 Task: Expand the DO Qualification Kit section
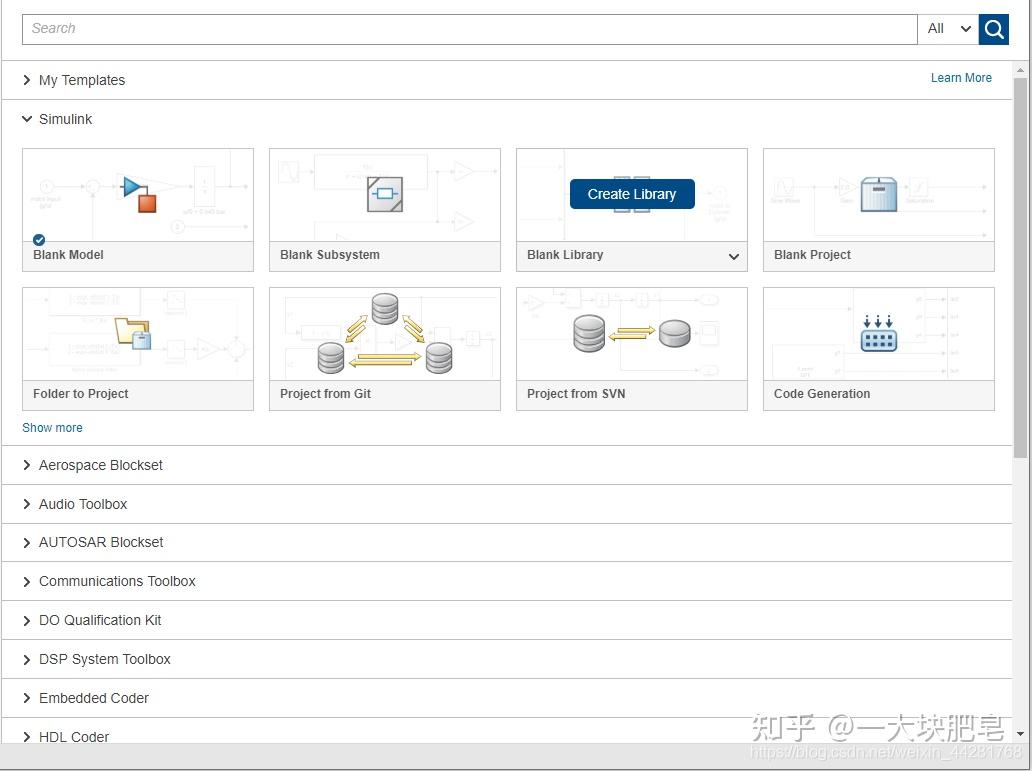(x=27, y=621)
